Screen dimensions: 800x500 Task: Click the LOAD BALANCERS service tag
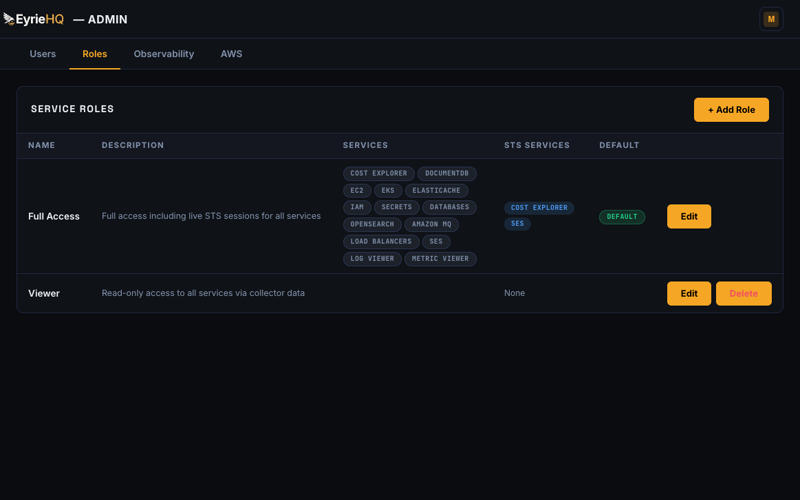click(381, 242)
